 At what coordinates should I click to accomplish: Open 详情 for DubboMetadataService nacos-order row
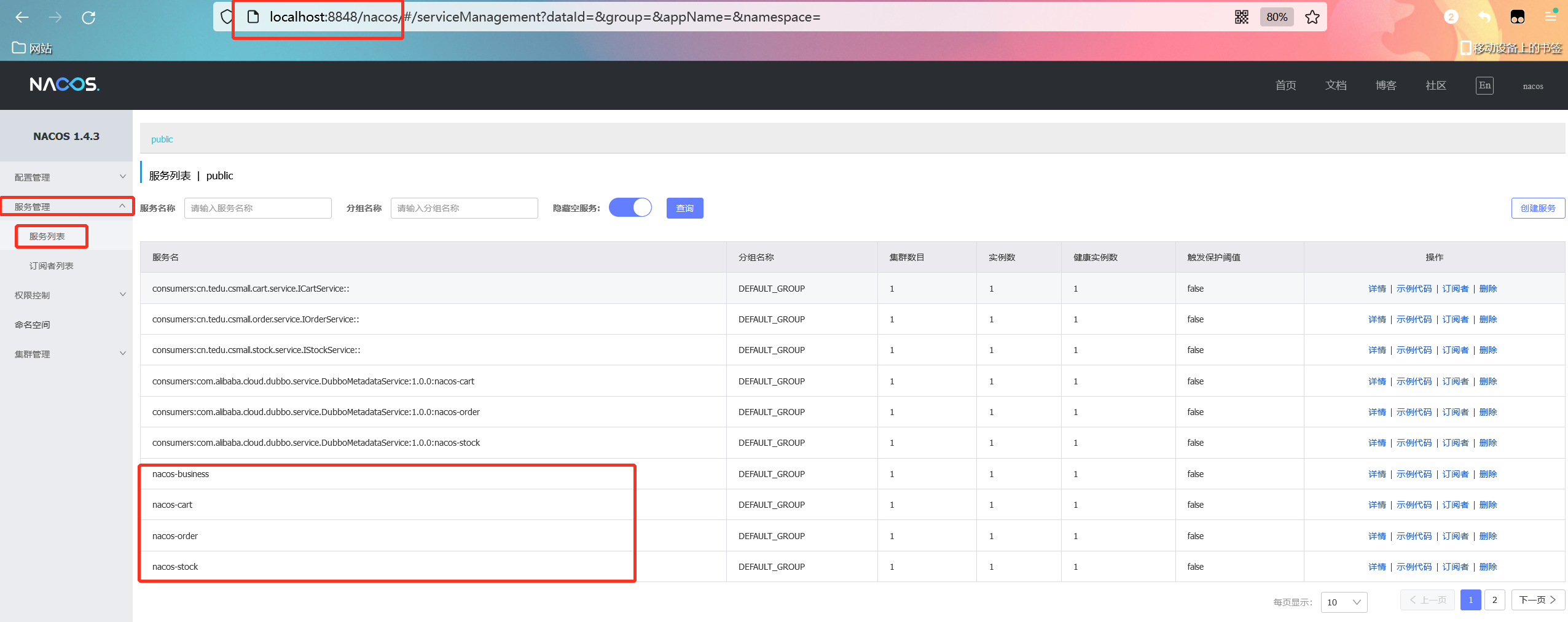coord(1377,411)
